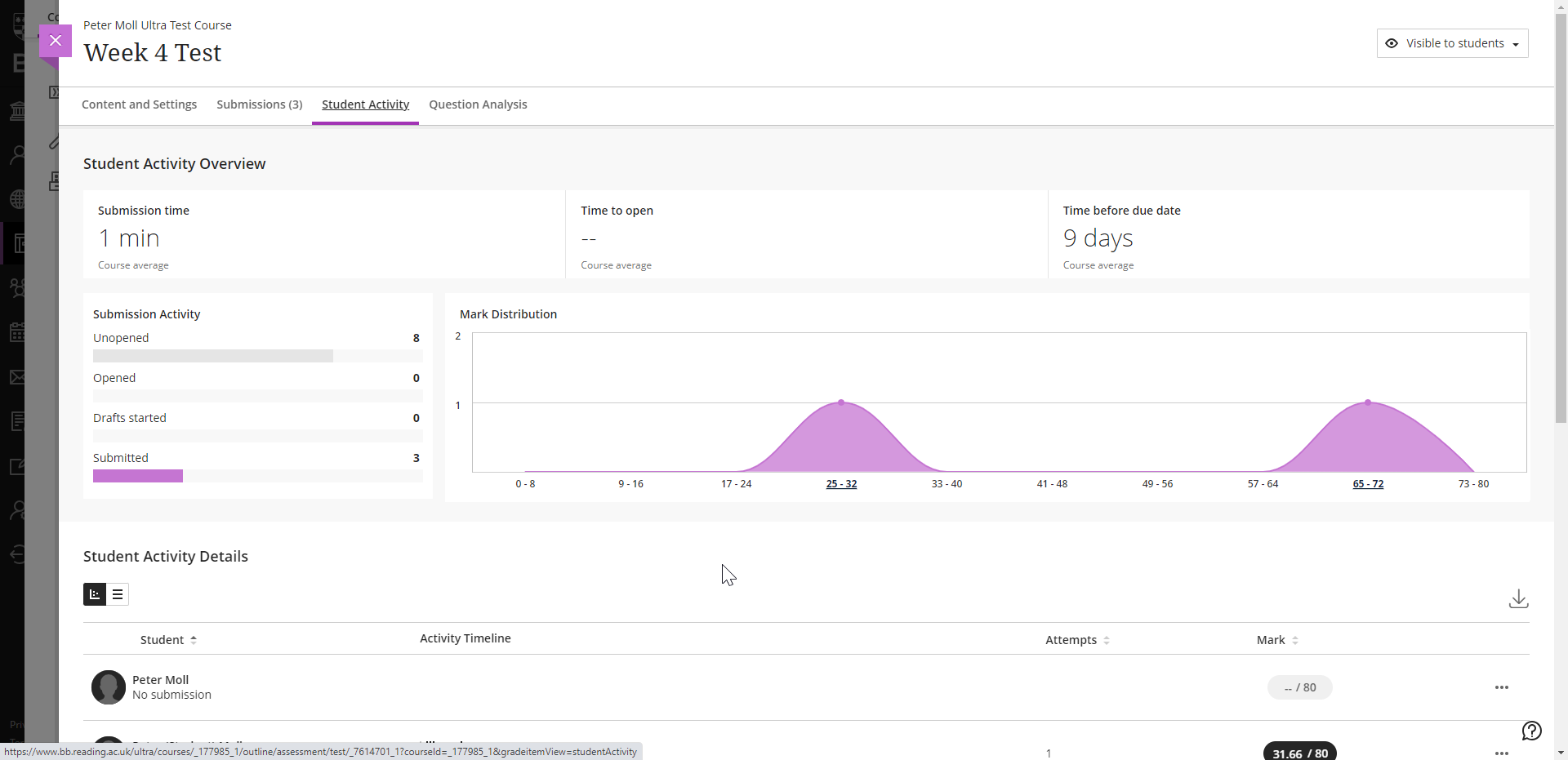
Task: Open the Submissions (3) tab
Action: (259, 104)
